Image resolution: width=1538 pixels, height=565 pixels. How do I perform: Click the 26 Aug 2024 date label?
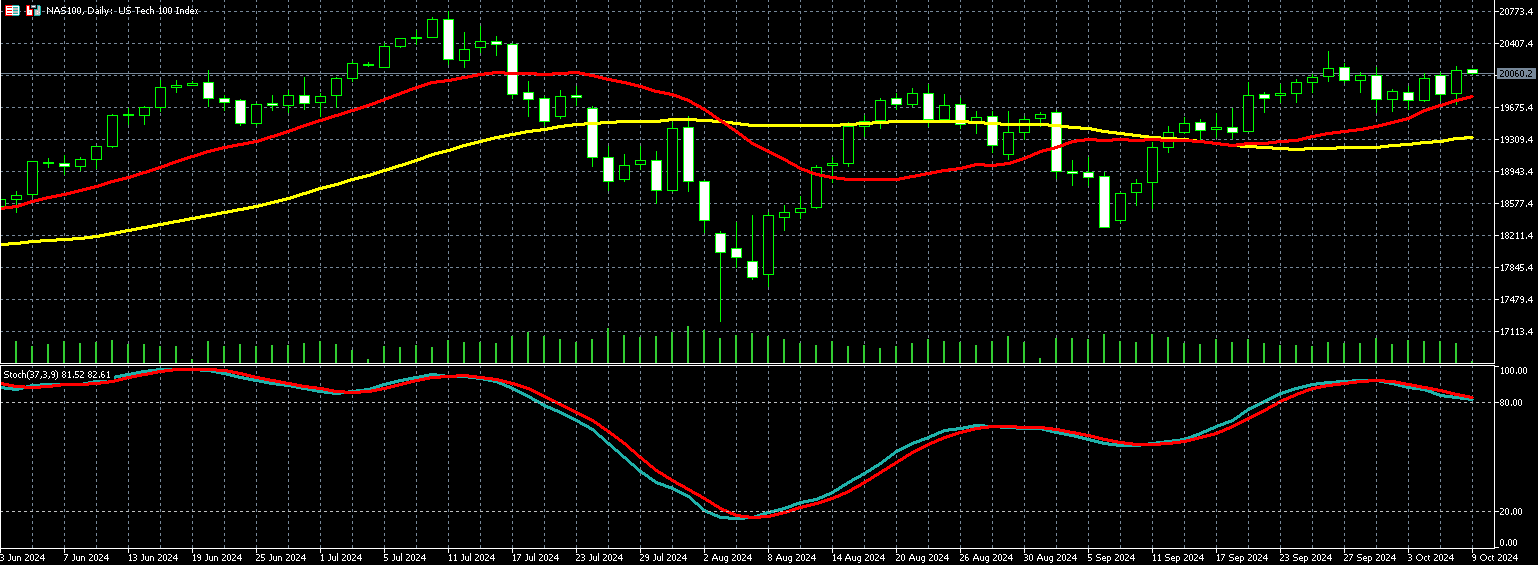(985, 557)
